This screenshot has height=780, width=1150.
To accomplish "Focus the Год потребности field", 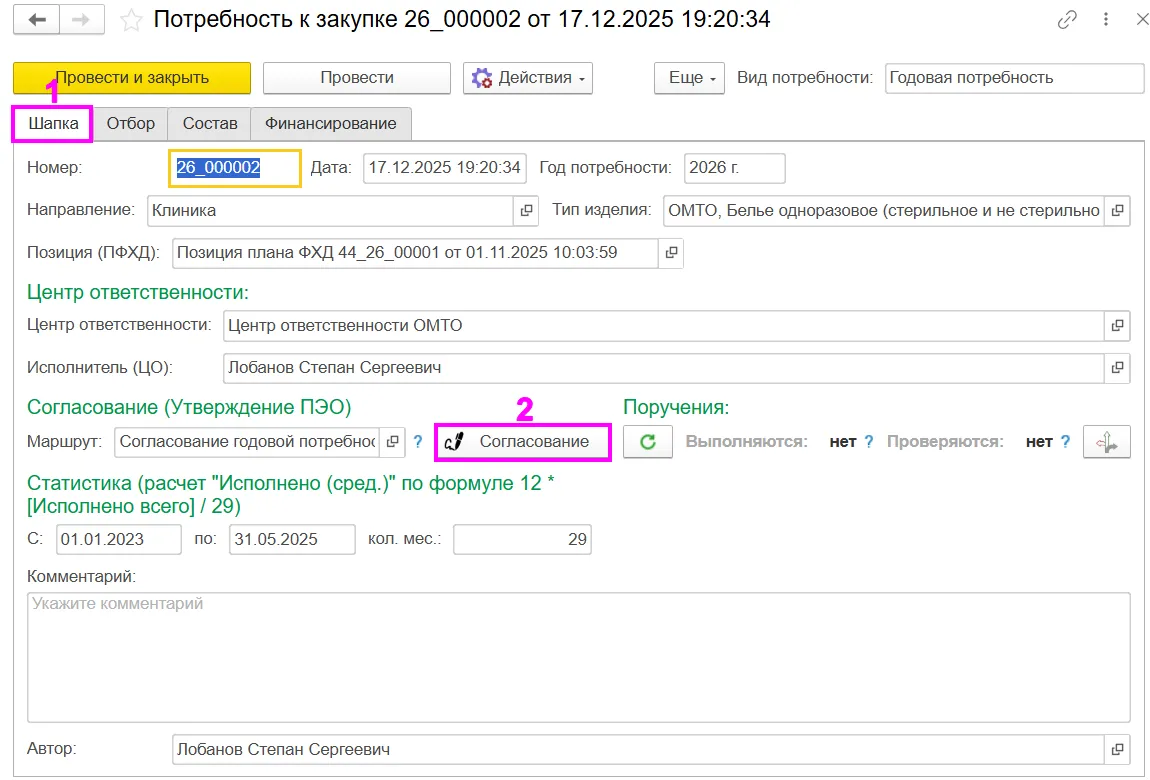I will pyautogui.click(x=735, y=168).
